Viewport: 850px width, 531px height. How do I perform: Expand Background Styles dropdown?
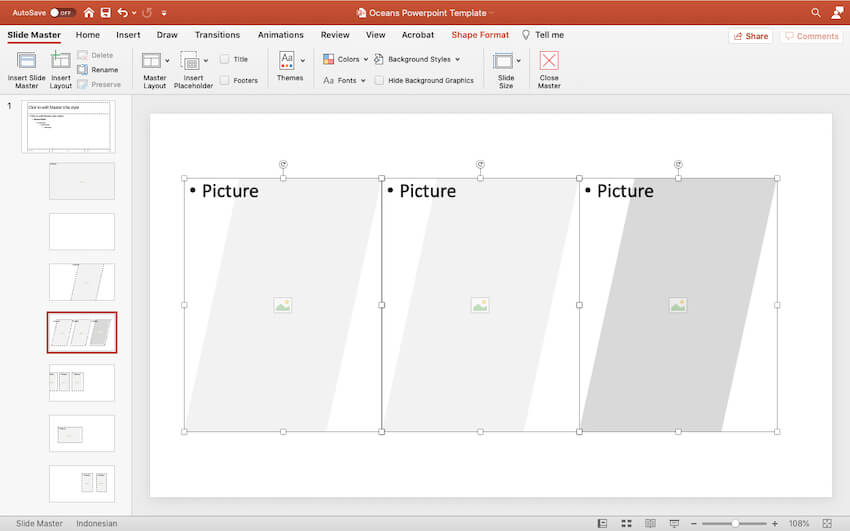pyautogui.click(x=418, y=59)
